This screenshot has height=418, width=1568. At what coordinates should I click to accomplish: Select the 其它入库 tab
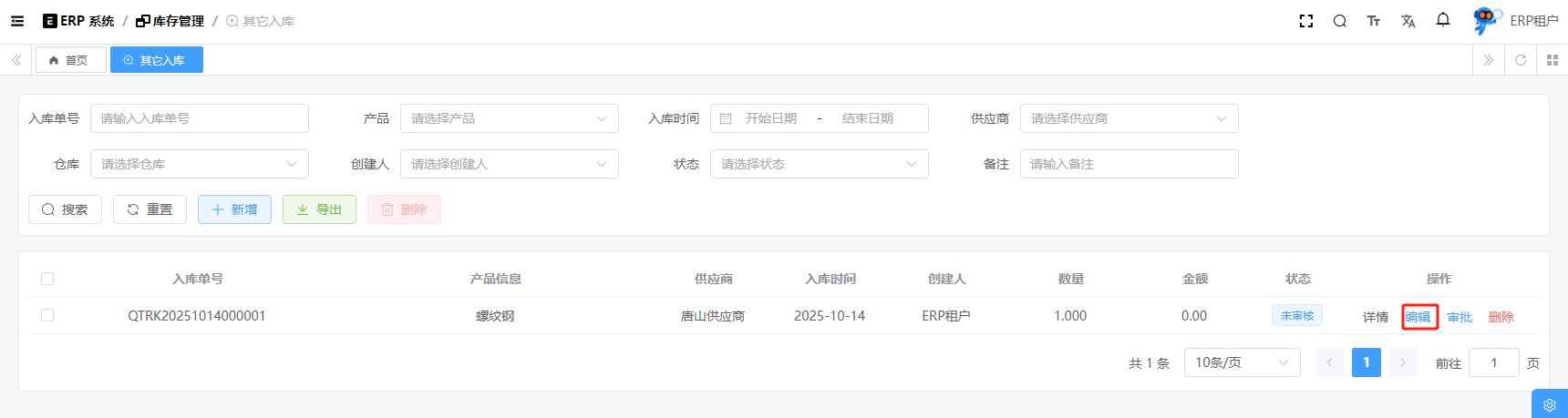[156, 60]
